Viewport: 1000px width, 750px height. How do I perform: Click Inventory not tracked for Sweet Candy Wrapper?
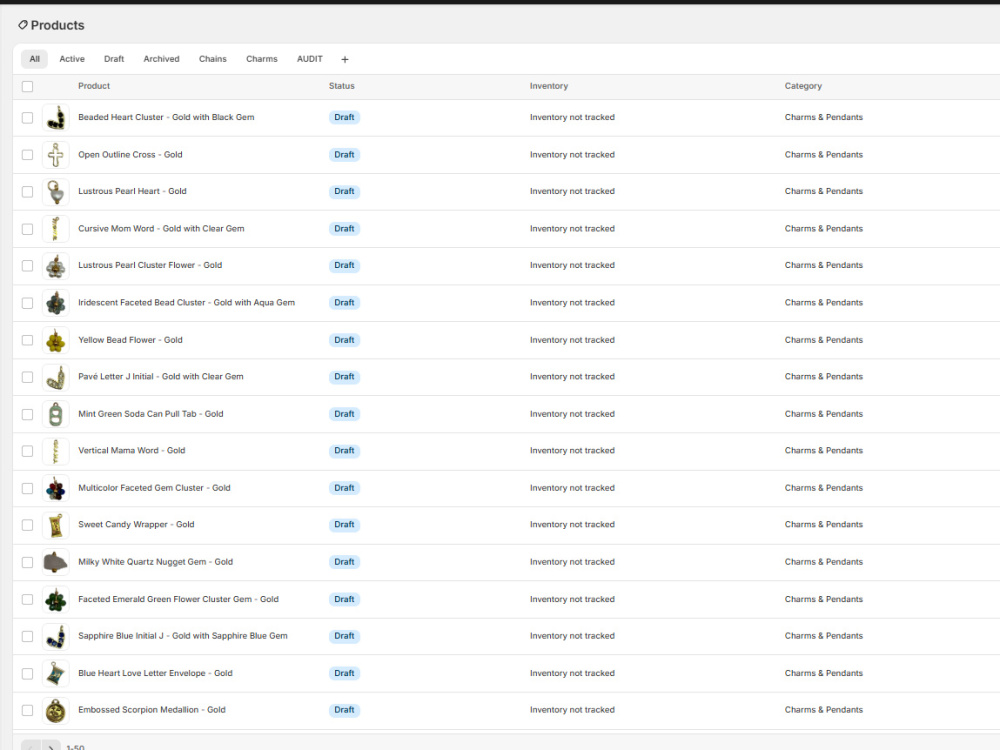[572, 525]
